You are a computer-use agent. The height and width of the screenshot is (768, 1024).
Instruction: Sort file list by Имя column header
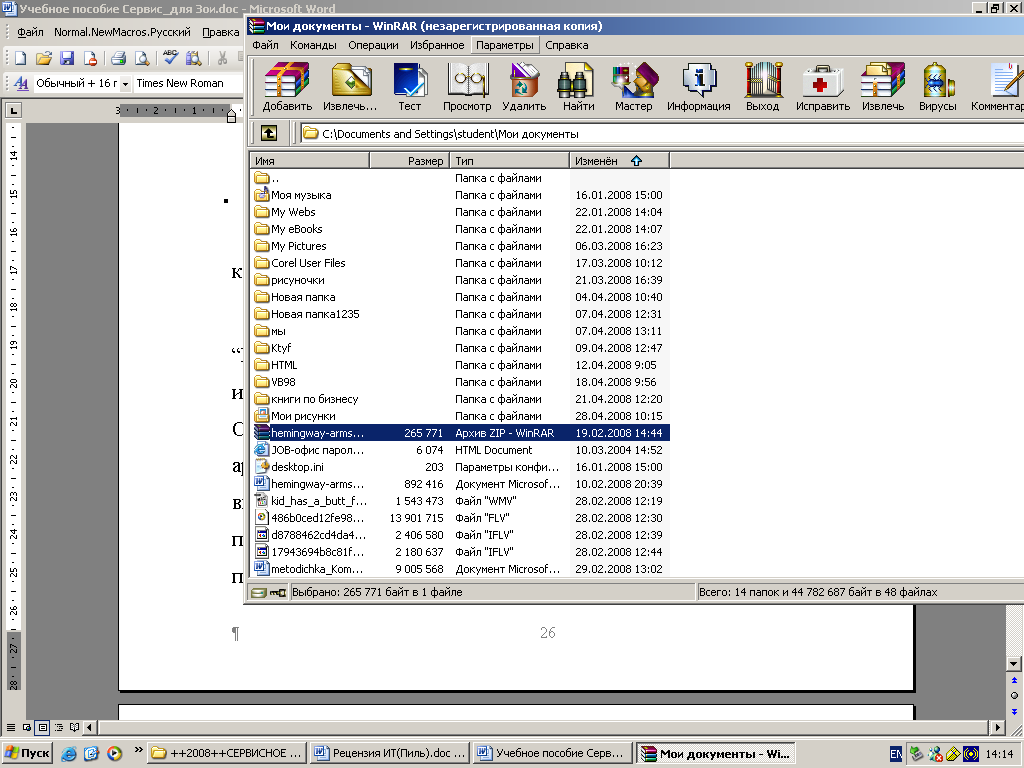310,161
